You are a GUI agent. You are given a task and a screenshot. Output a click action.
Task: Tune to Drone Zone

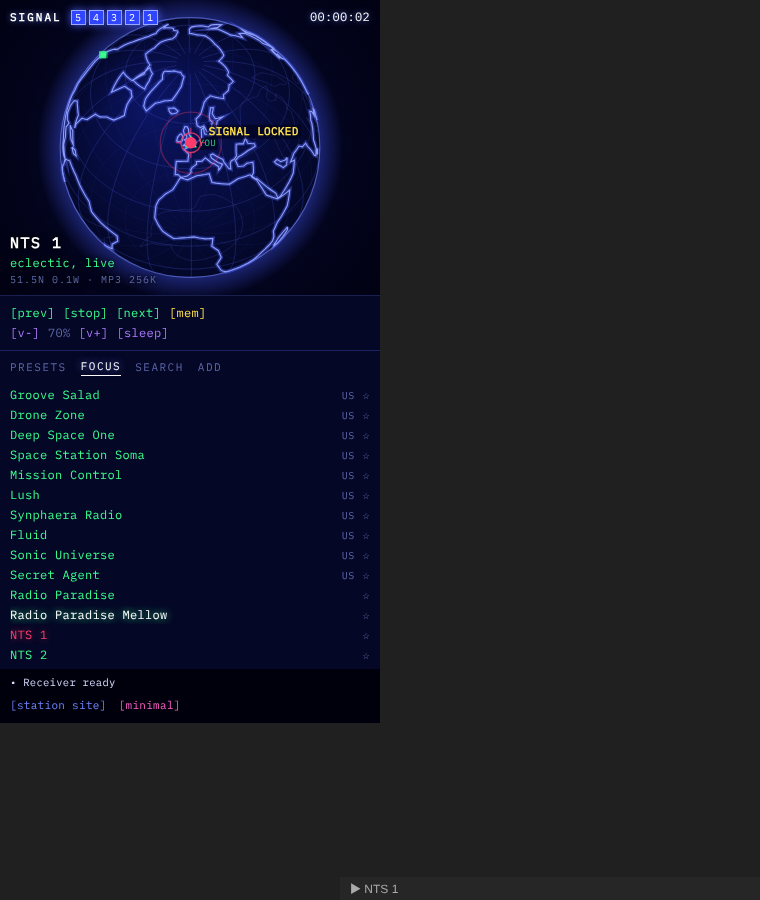[47, 415]
